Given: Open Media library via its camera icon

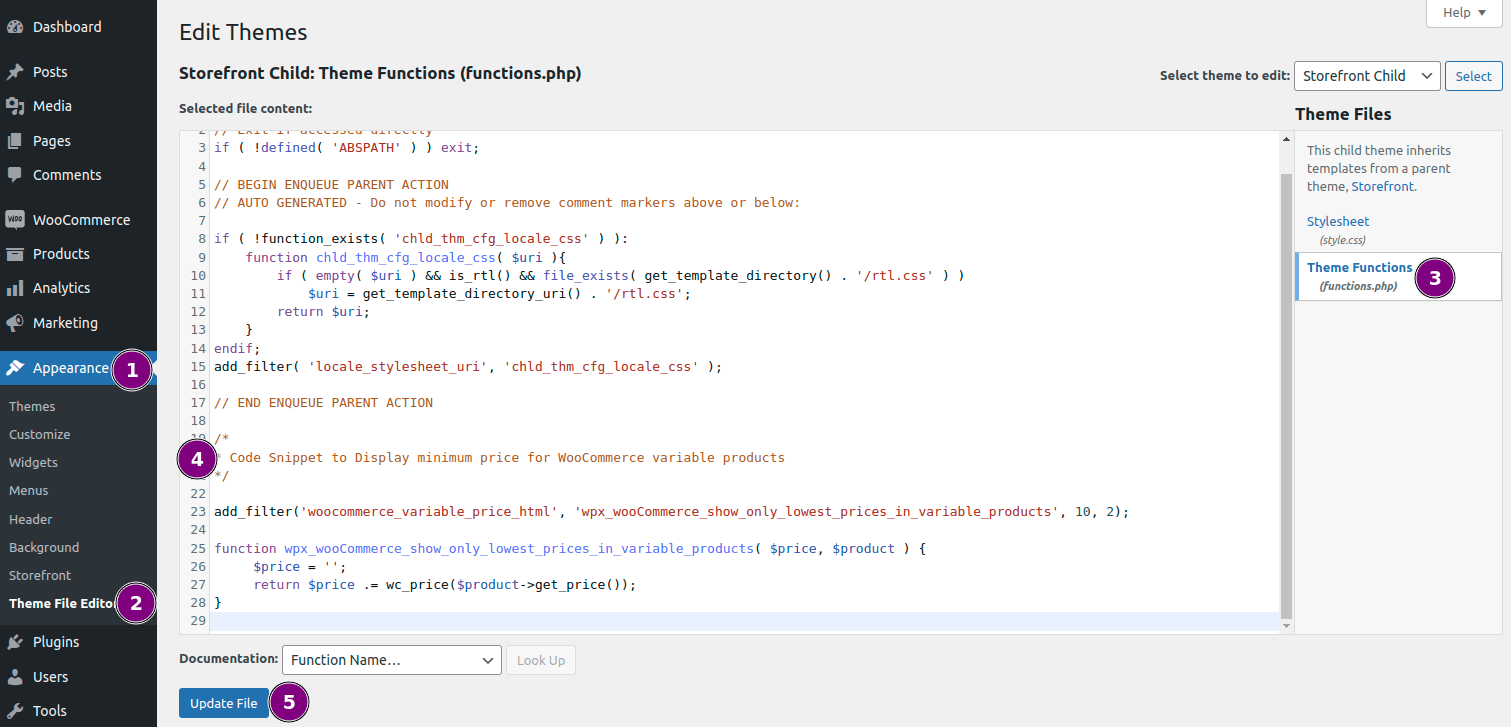Looking at the screenshot, I should [17, 106].
